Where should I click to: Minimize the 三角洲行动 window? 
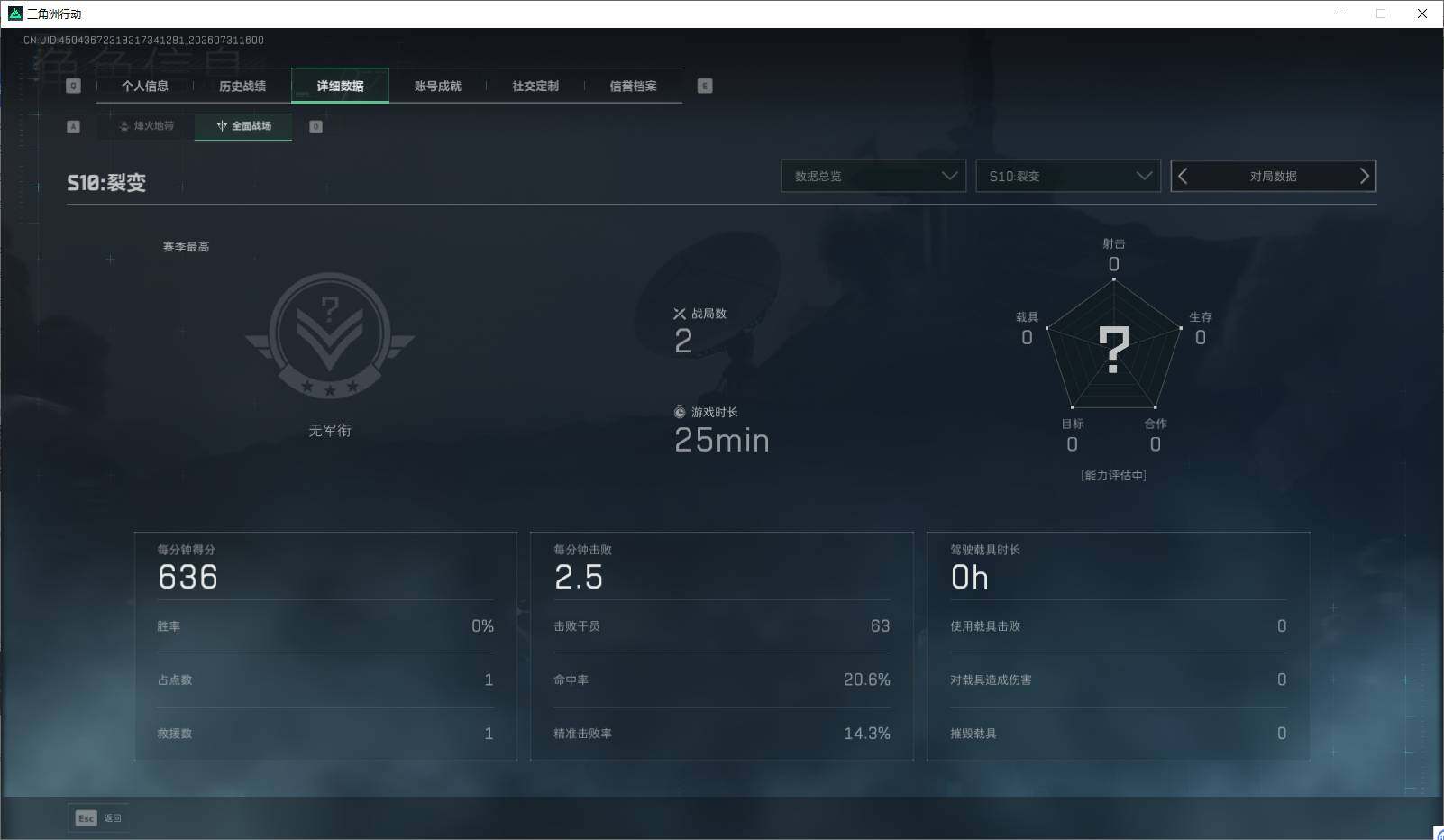[x=1340, y=14]
